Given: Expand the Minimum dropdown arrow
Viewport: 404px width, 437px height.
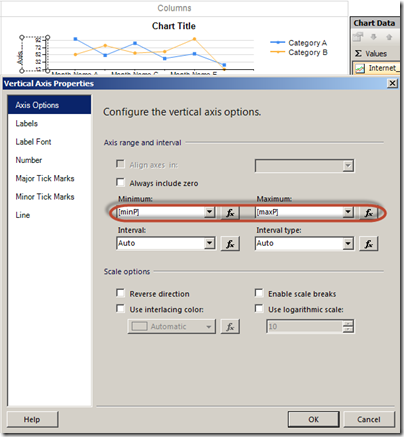Looking at the screenshot, I should [209, 212].
